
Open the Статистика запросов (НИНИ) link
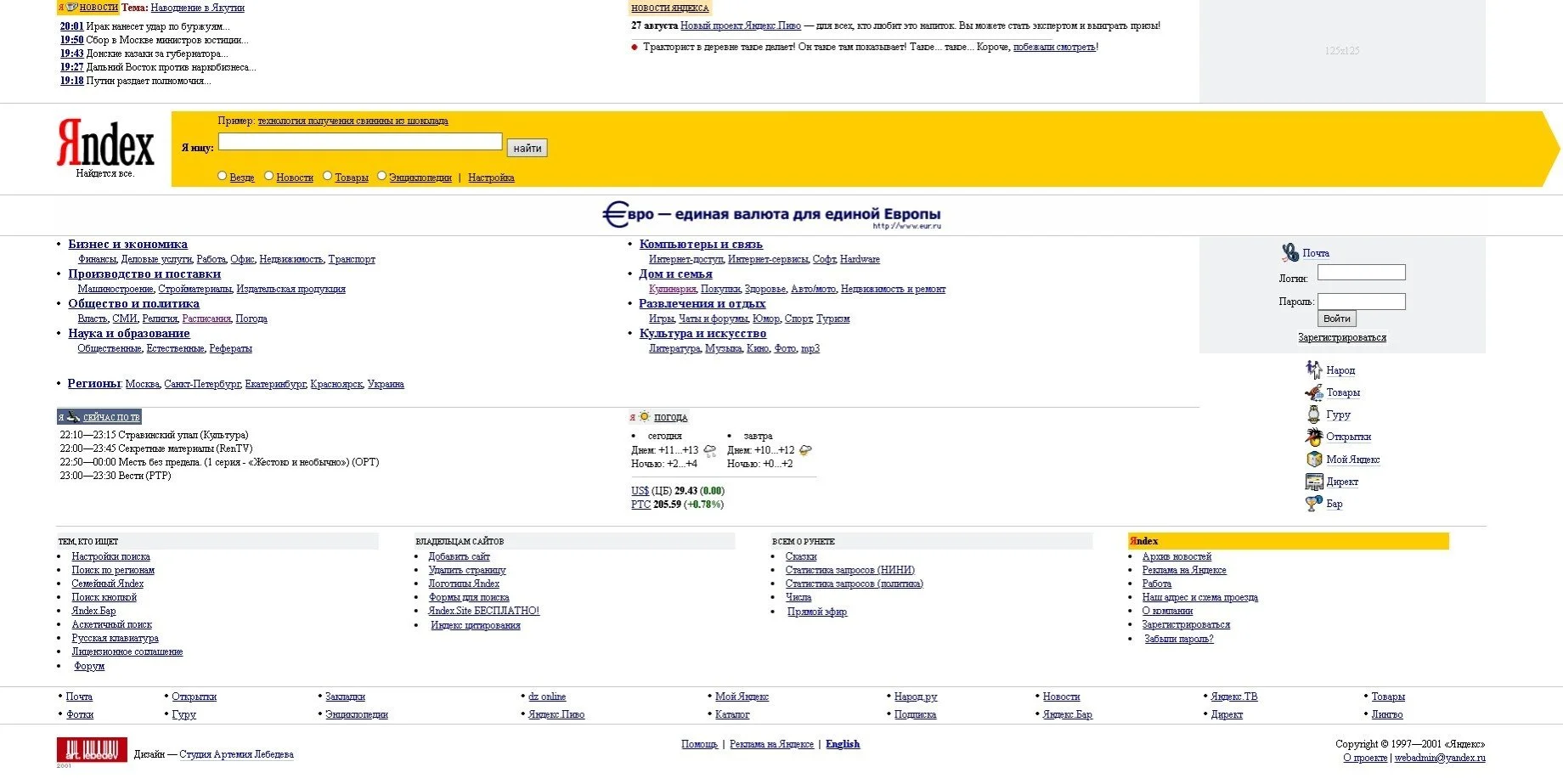(849, 570)
